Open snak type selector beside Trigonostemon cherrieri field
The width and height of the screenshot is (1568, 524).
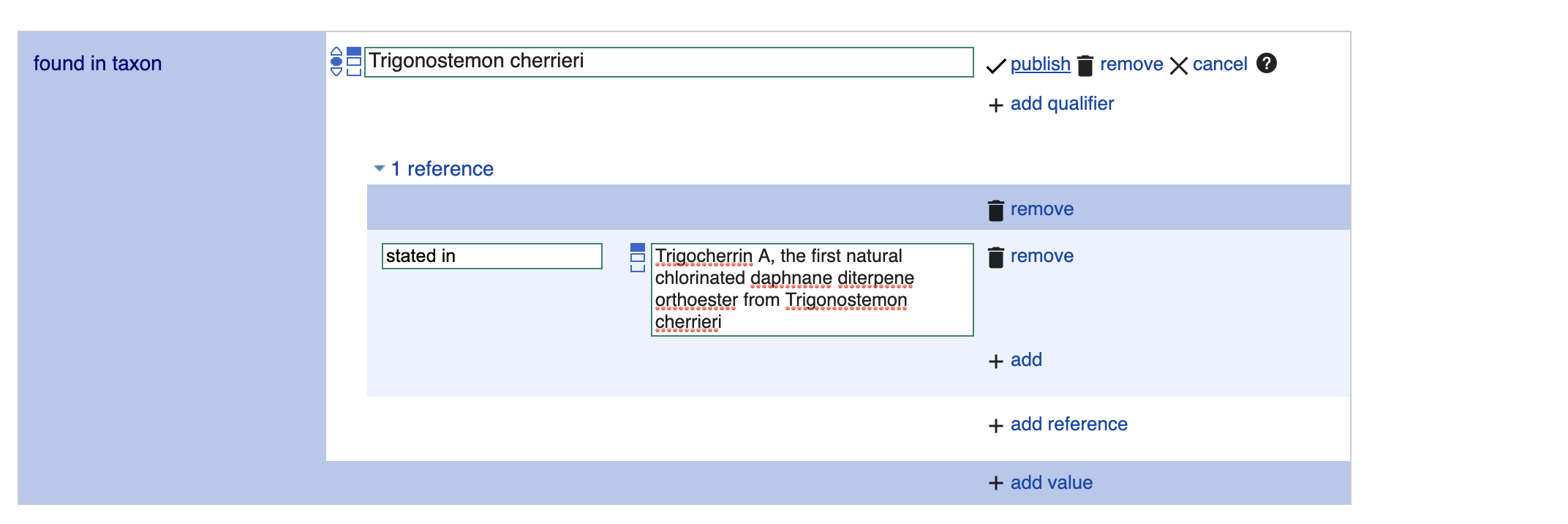(x=354, y=61)
